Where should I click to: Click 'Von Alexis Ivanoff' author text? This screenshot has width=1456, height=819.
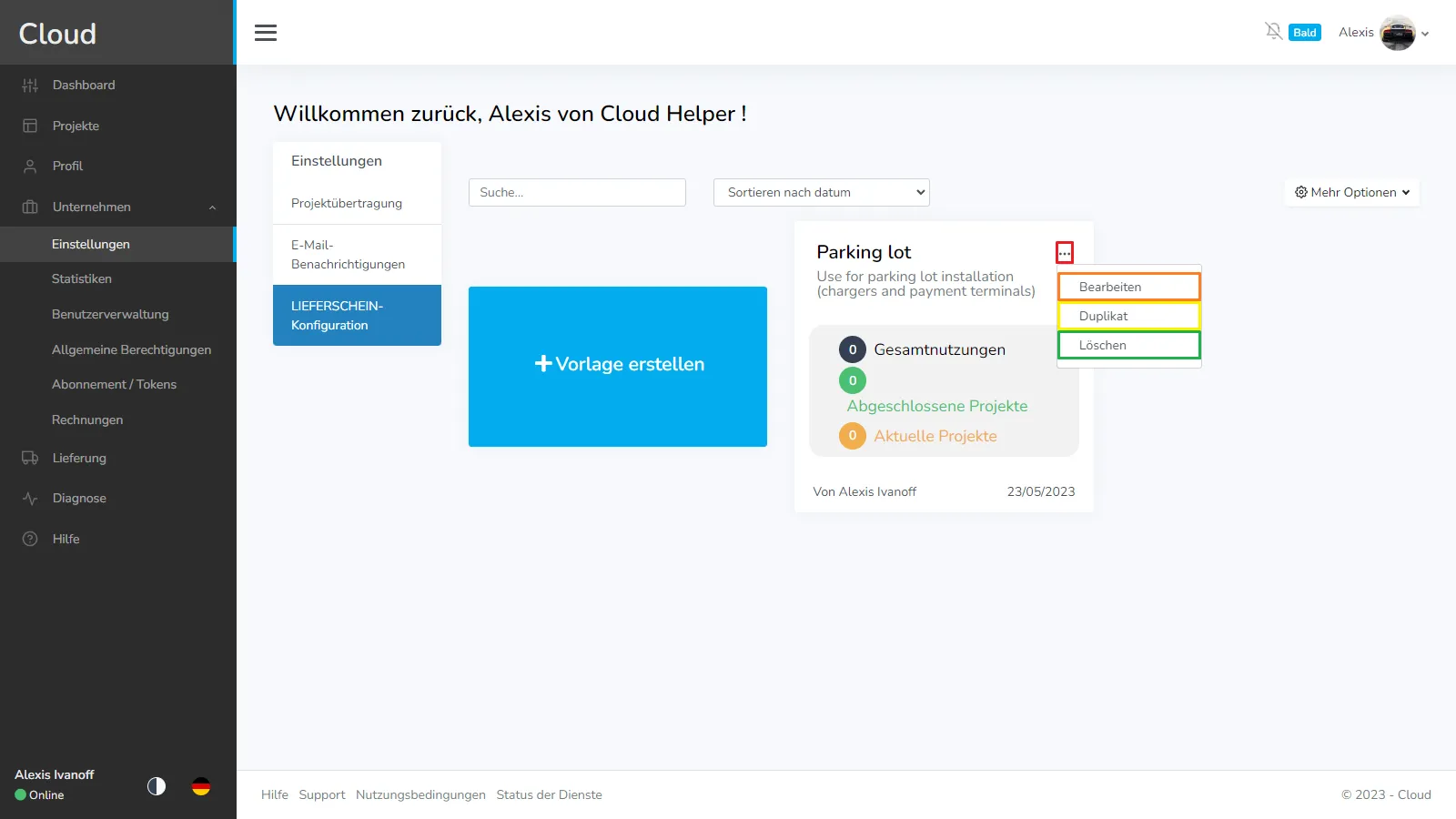864,491
